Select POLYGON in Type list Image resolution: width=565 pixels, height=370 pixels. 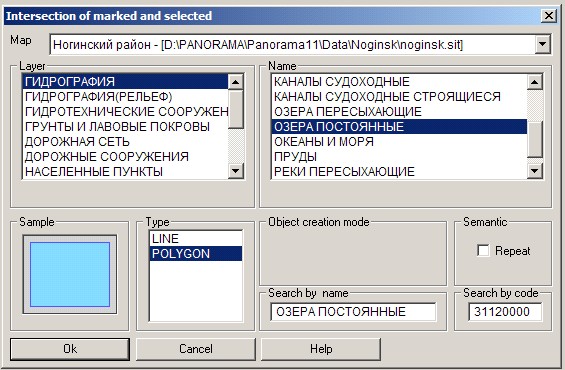click(x=196, y=254)
